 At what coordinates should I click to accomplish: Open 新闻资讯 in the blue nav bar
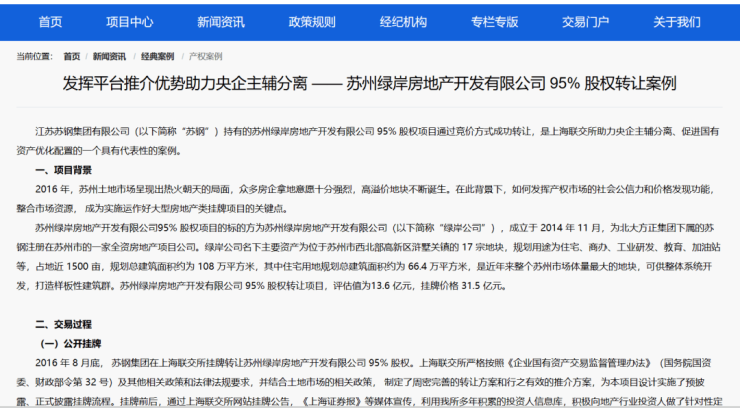(221, 21)
